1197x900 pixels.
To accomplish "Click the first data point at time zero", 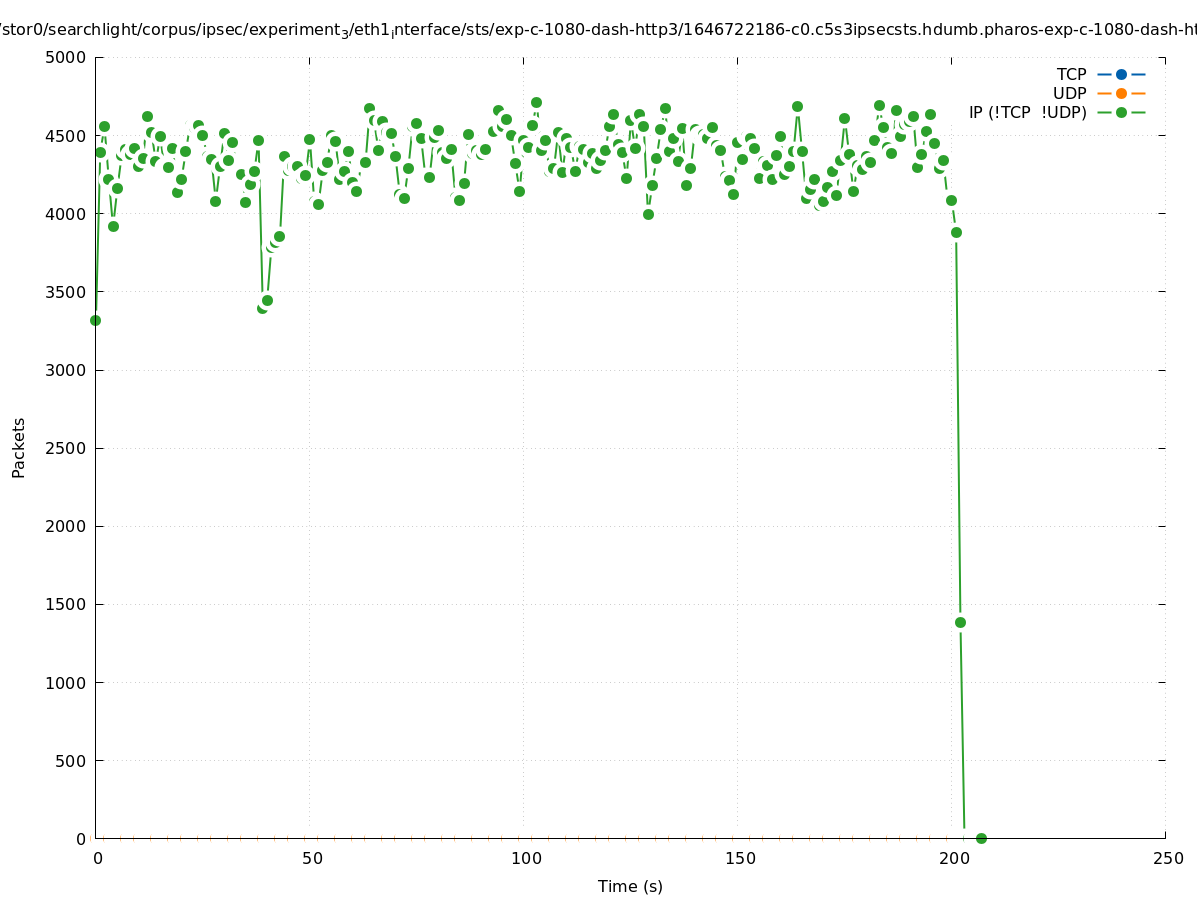I will tap(95, 320).
